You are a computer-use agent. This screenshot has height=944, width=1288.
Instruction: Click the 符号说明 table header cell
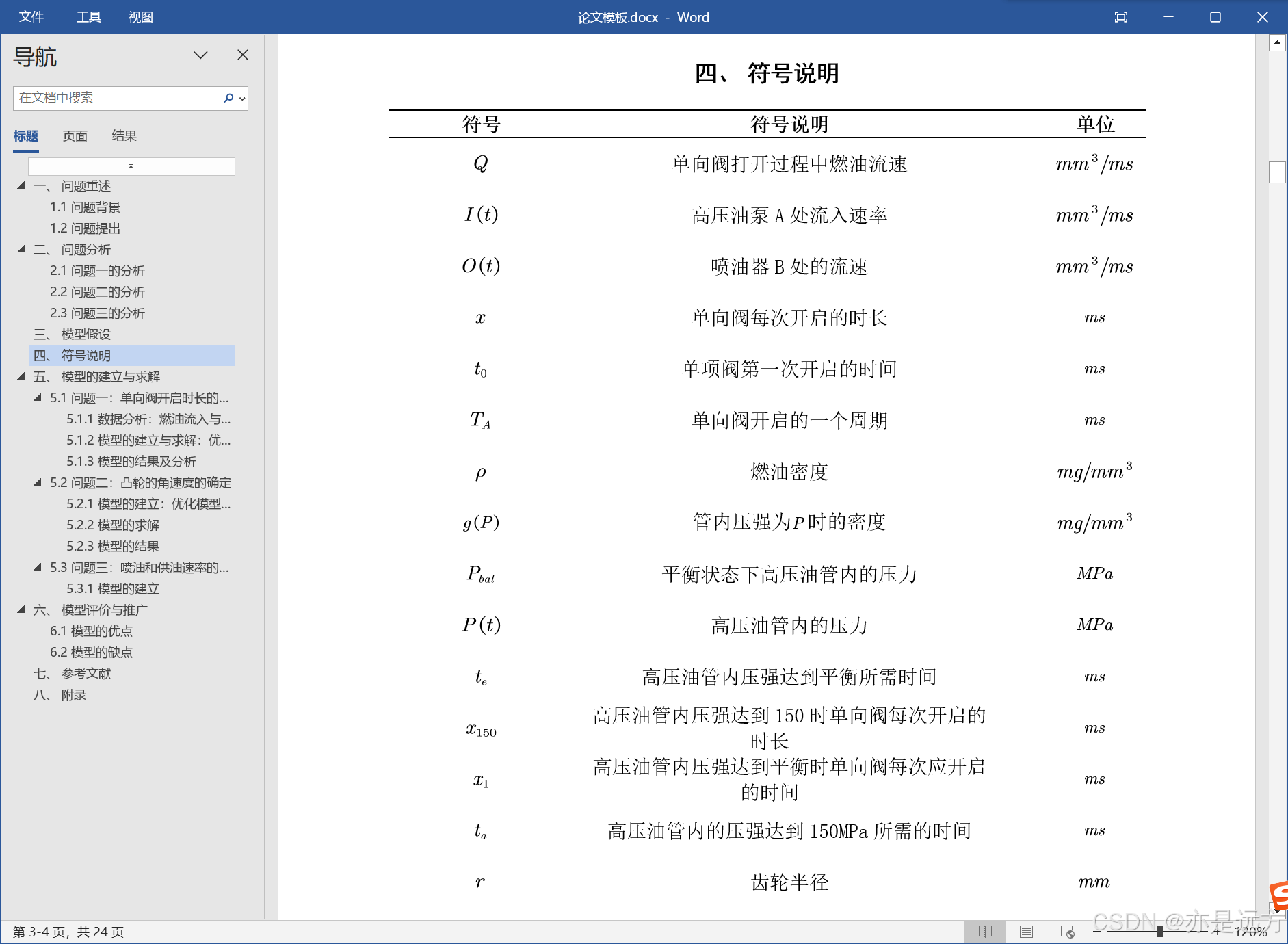(789, 124)
